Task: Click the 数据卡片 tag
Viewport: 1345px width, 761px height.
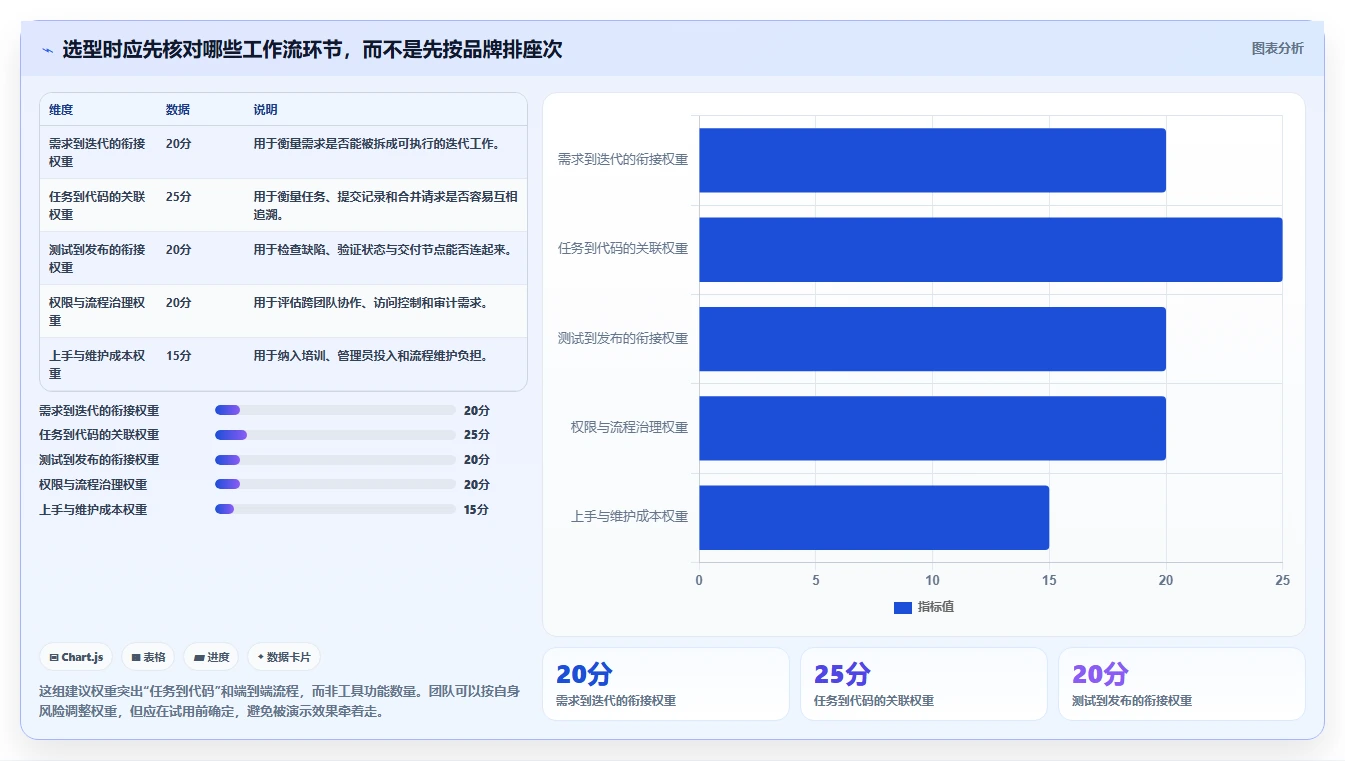Action: pyautogui.click(x=284, y=657)
